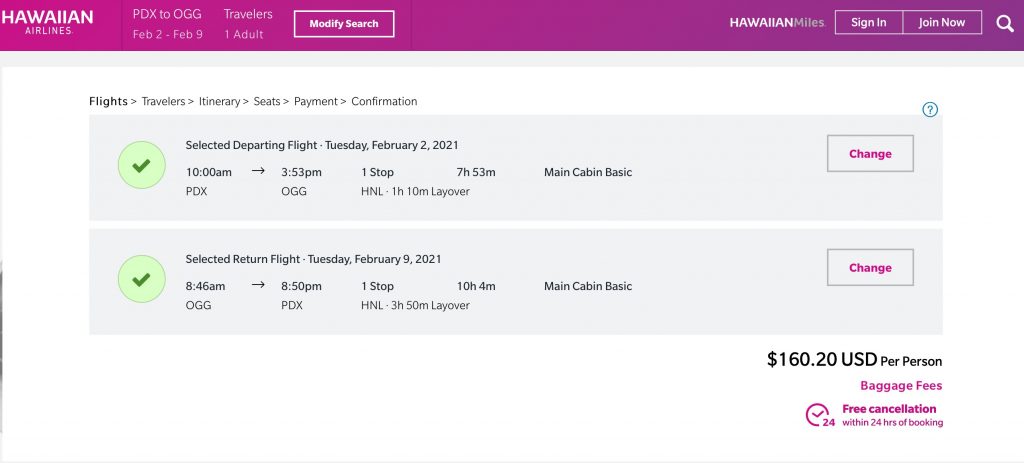Click the departing flight green checkmark
Viewport: 1024px width, 463px height.
pos(141,166)
